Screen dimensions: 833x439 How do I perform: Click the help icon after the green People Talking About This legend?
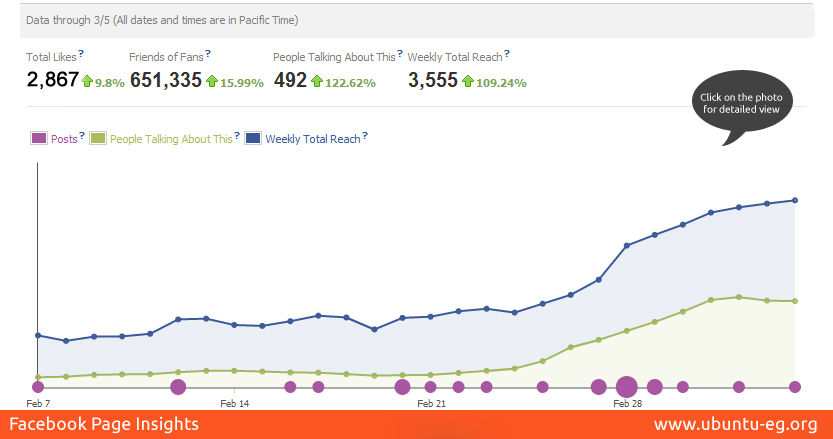click(x=237, y=136)
